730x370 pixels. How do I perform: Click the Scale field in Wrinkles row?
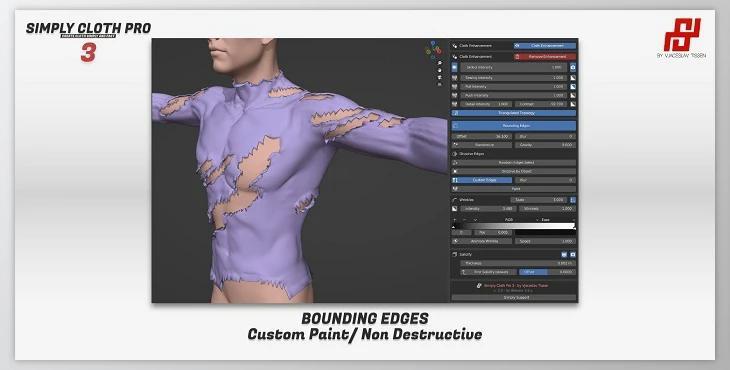tap(538, 200)
